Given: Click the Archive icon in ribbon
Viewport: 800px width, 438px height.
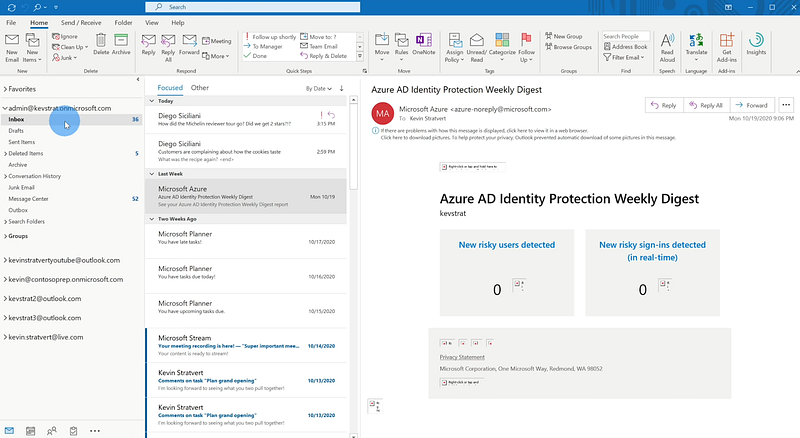Looking at the screenshot, I should (x=121, y=43).
